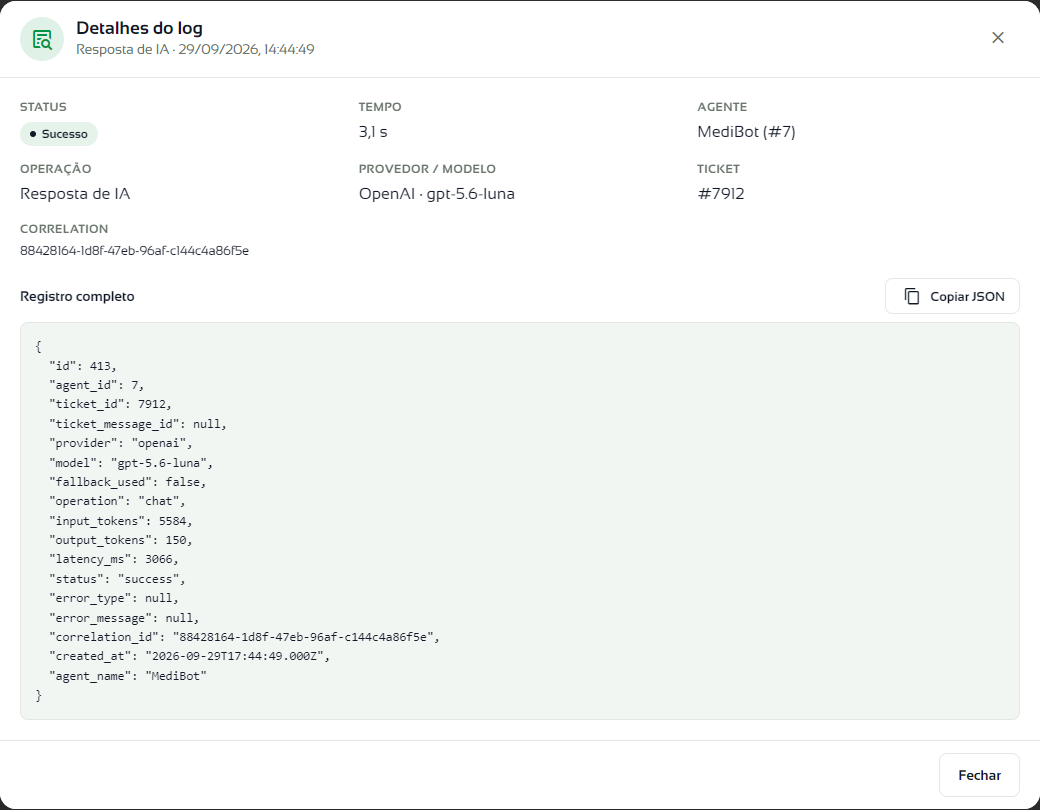This screenshot has height=810, width=1040.
Task: Click the JSON line "model": "gpt-5.6-luna"
Action: pyautogui.click(x=131, y=463)
